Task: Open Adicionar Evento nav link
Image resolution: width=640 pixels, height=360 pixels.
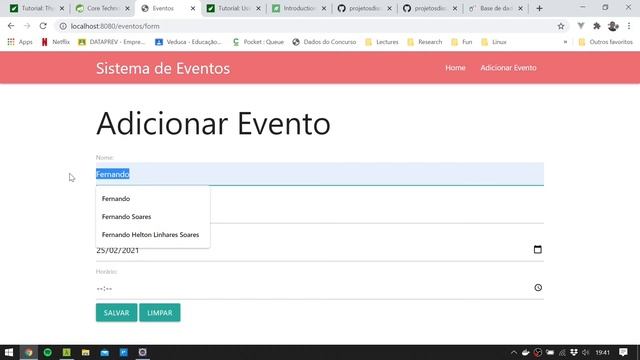Action: [508, 68]
